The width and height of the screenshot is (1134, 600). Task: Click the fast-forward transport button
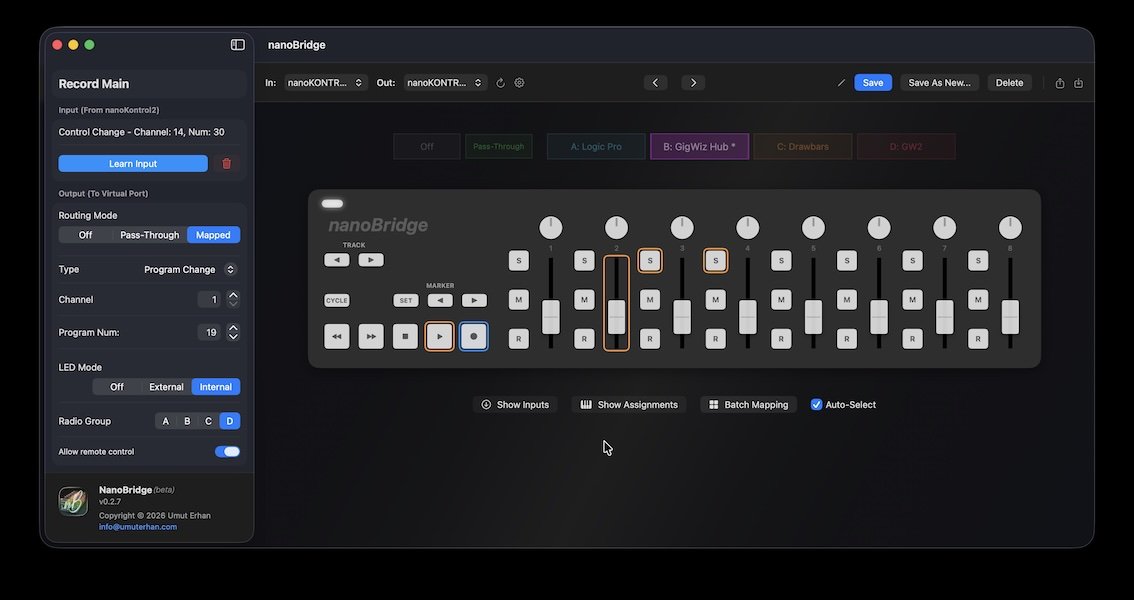pyautogui.click(x=371, y=336)
